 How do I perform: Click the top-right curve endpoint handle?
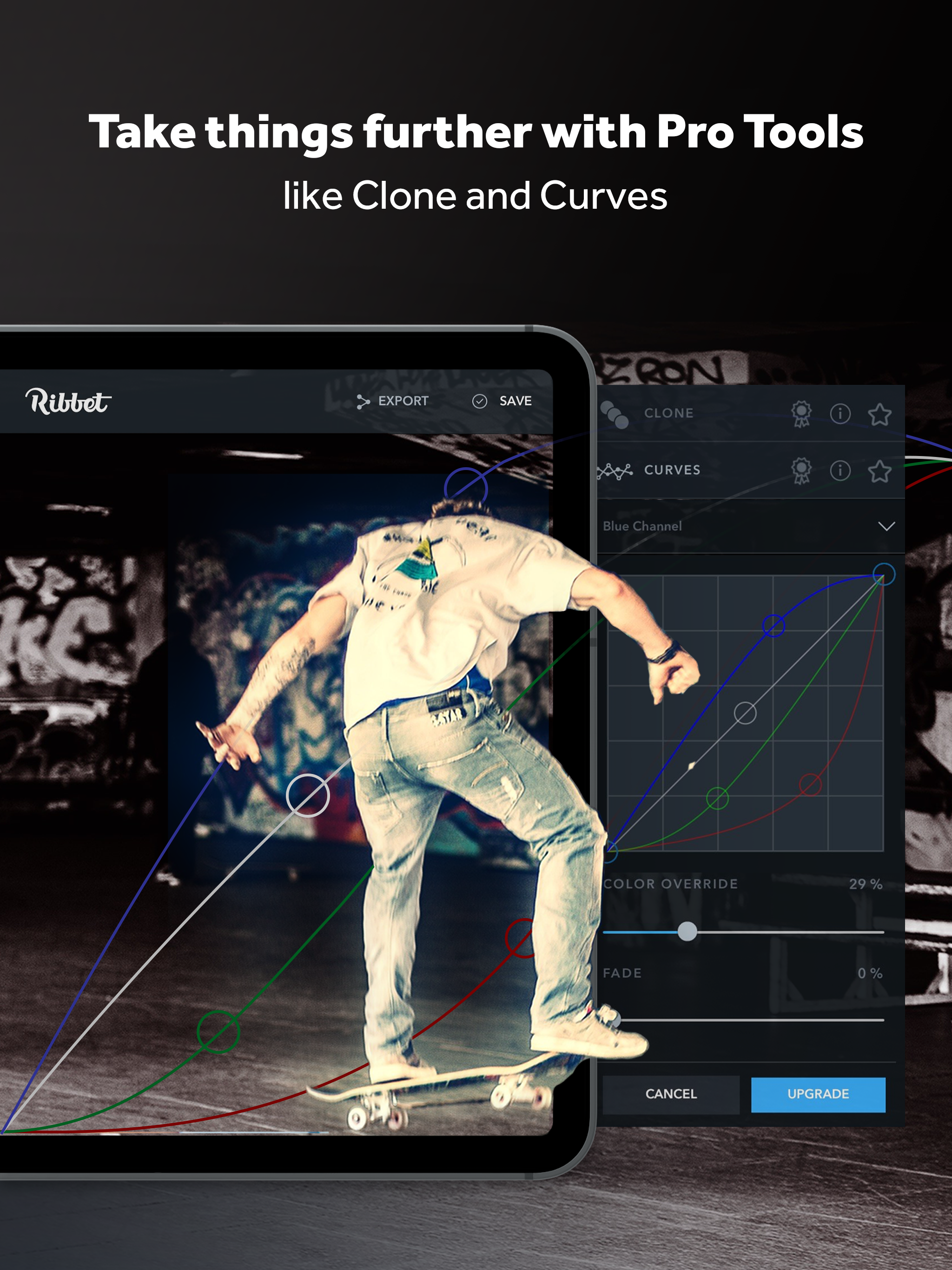884,574
